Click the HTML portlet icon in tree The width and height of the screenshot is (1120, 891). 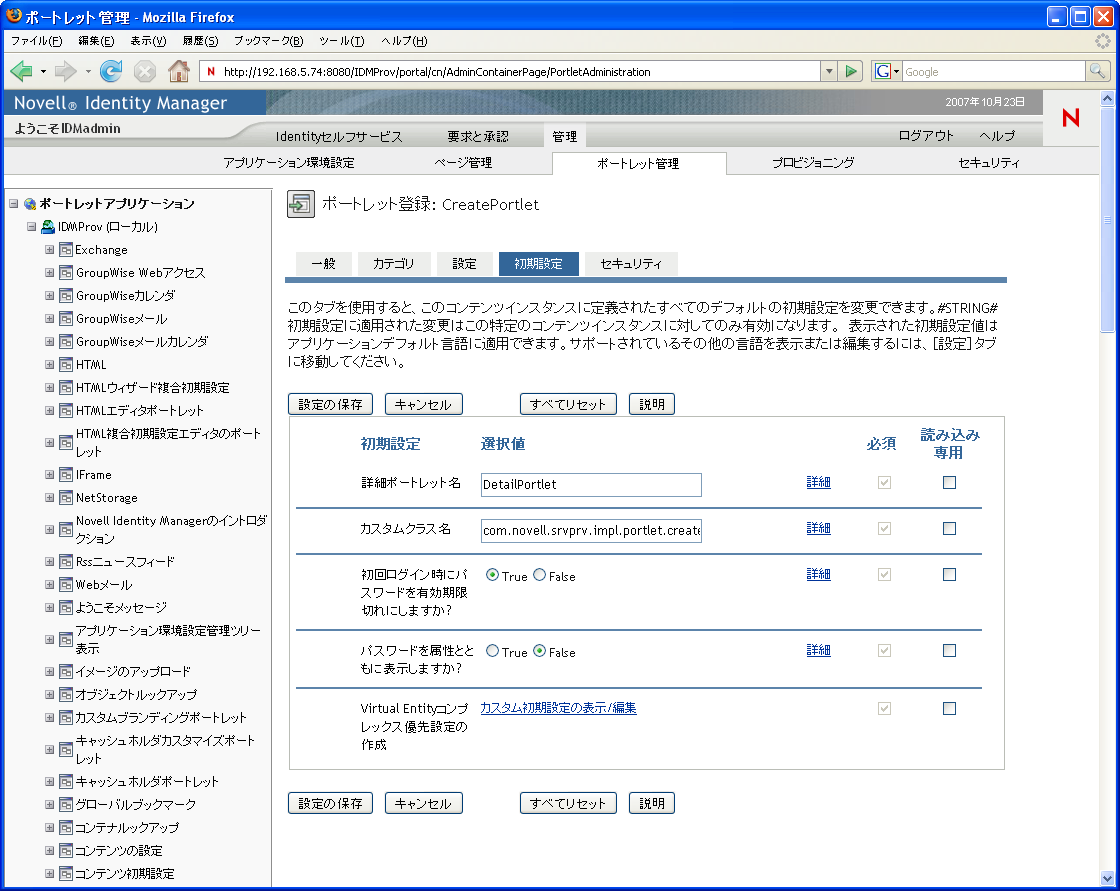66,364
